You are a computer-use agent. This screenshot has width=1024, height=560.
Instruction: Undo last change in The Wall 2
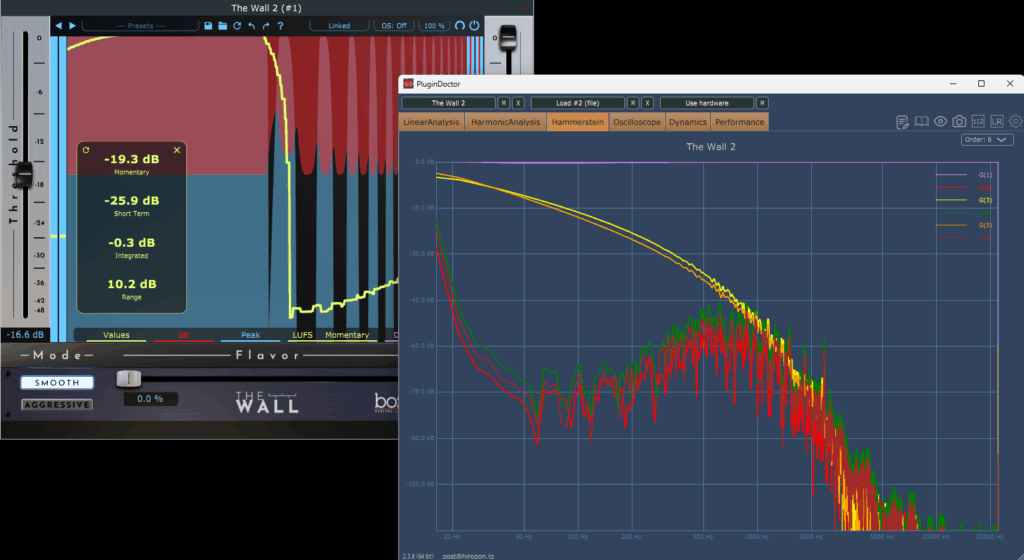[x=251, y=25]
